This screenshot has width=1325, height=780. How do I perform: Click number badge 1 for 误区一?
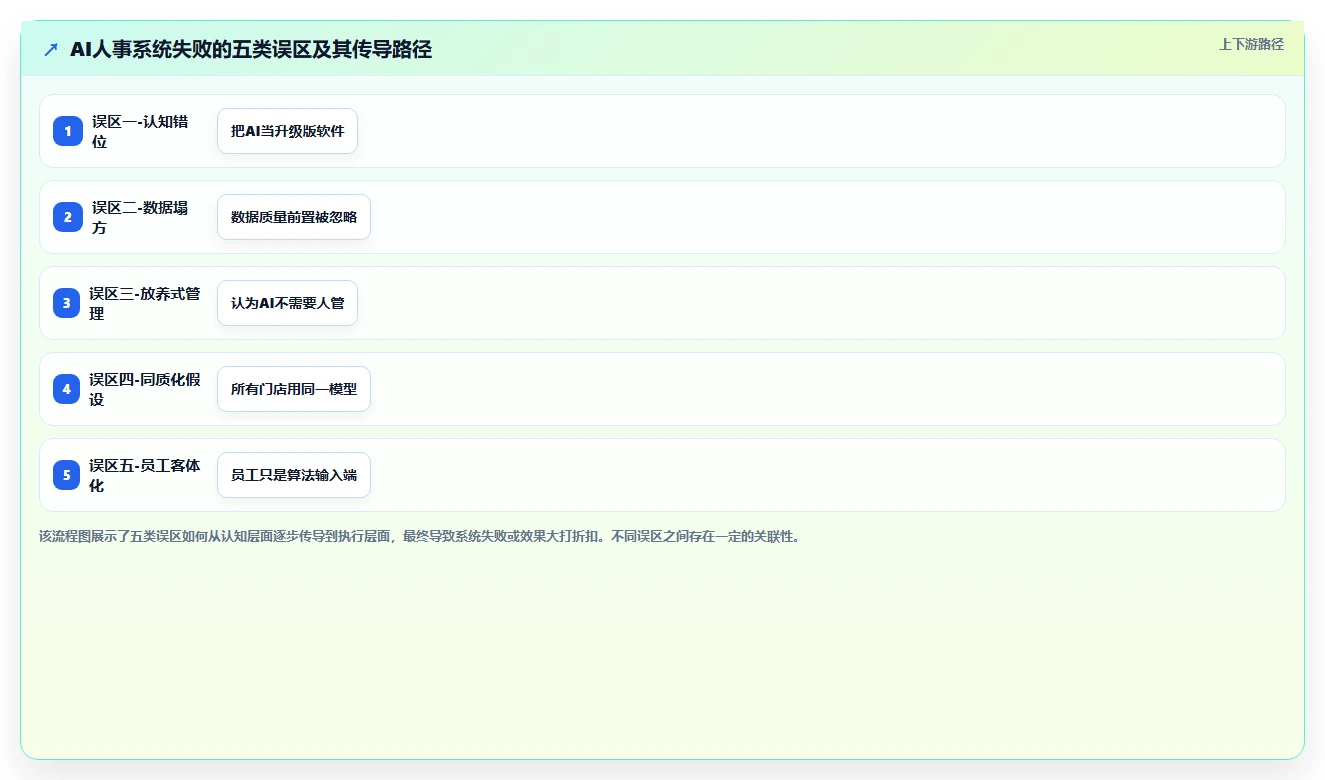tap(67, 131)
